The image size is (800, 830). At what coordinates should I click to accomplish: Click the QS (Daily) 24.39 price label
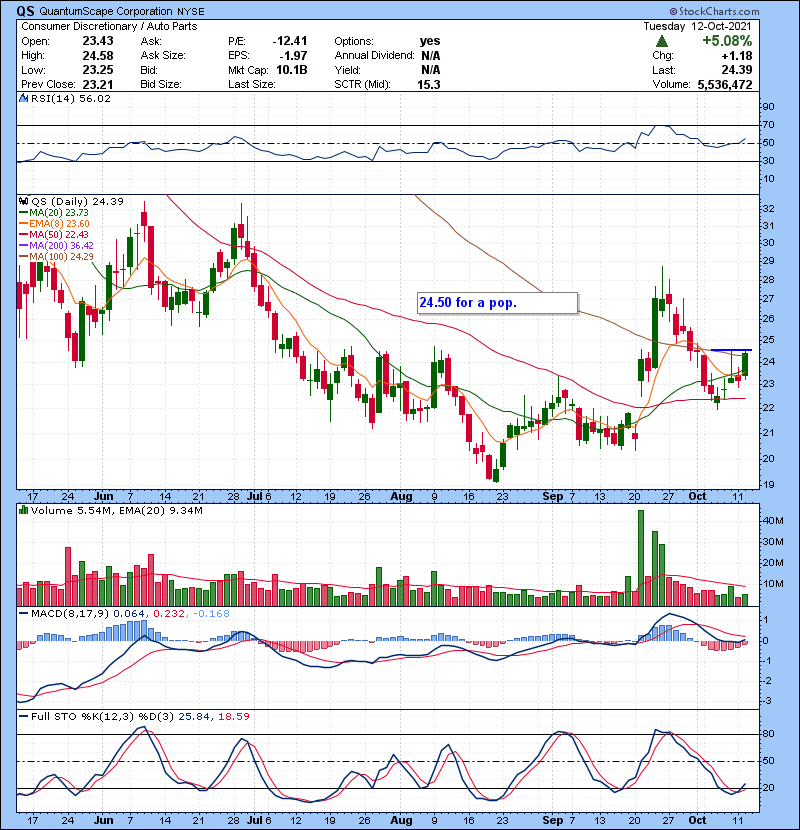pos(62,202)
